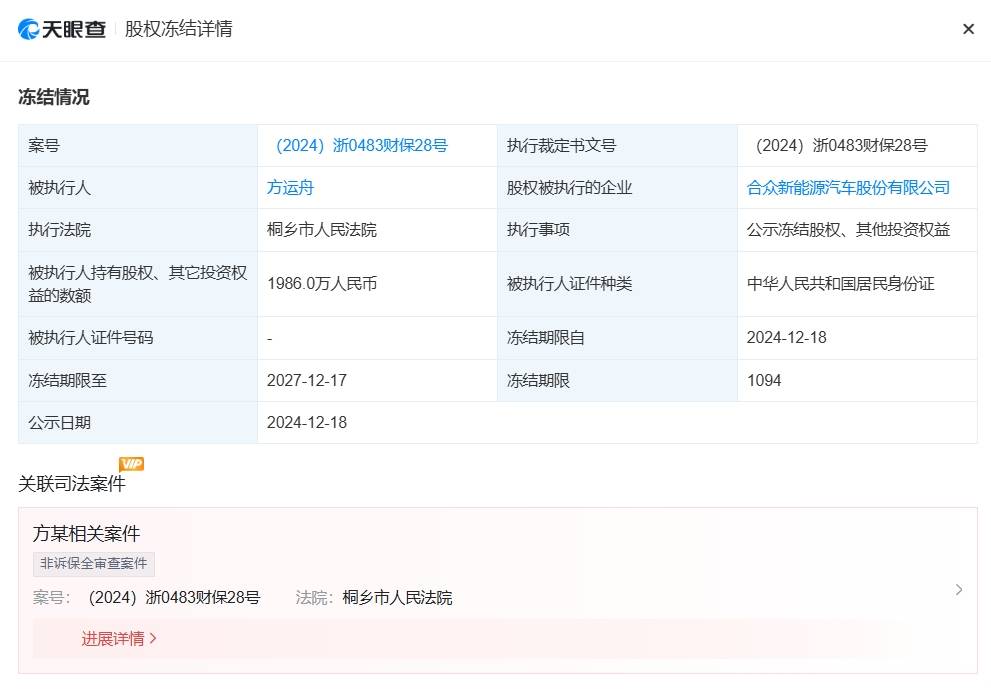Select case number in the 方某相关案件 card
The width and height of the screenshot is (991, 689).
(x=174, y=597)
